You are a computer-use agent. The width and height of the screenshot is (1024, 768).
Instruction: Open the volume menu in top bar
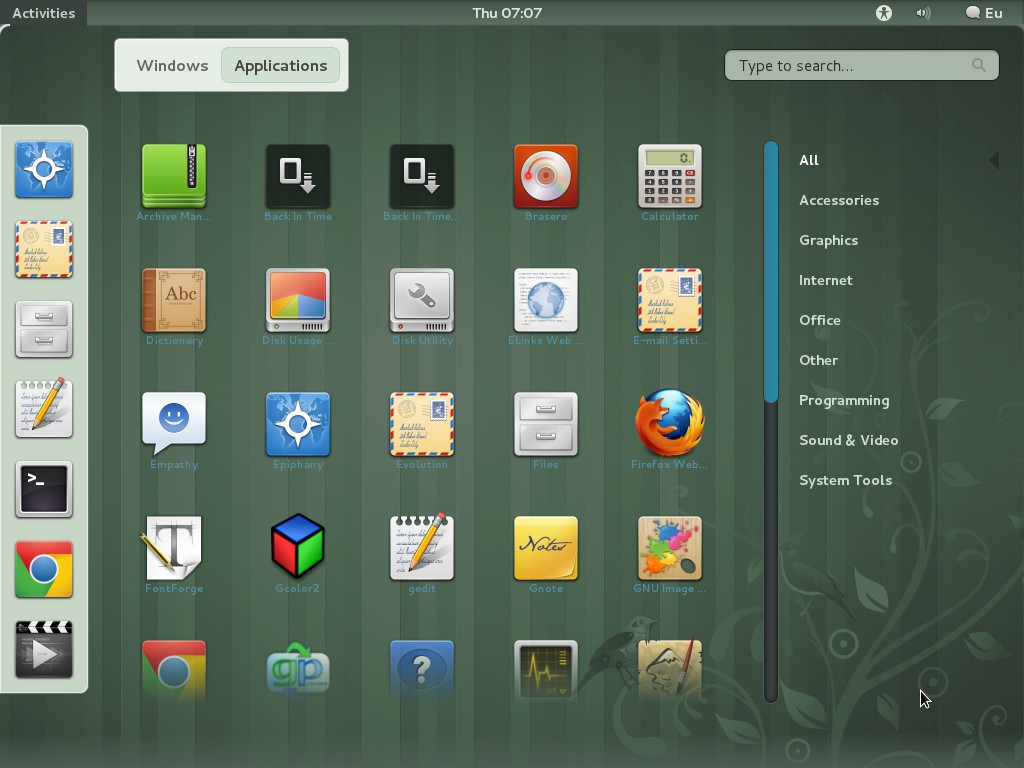pos(923,12)
